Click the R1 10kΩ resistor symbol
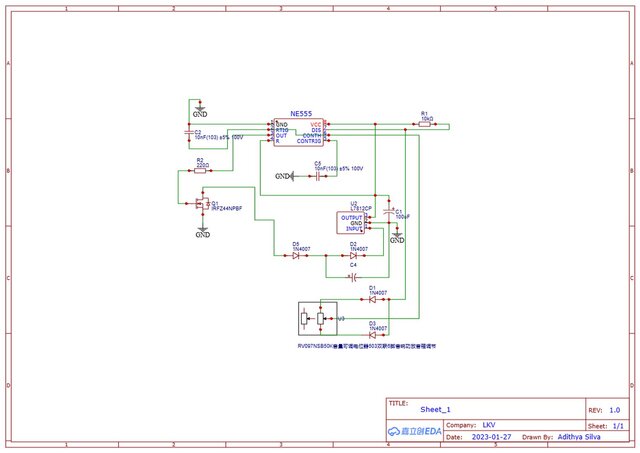The image size is (640, 453). pos(424,124)
